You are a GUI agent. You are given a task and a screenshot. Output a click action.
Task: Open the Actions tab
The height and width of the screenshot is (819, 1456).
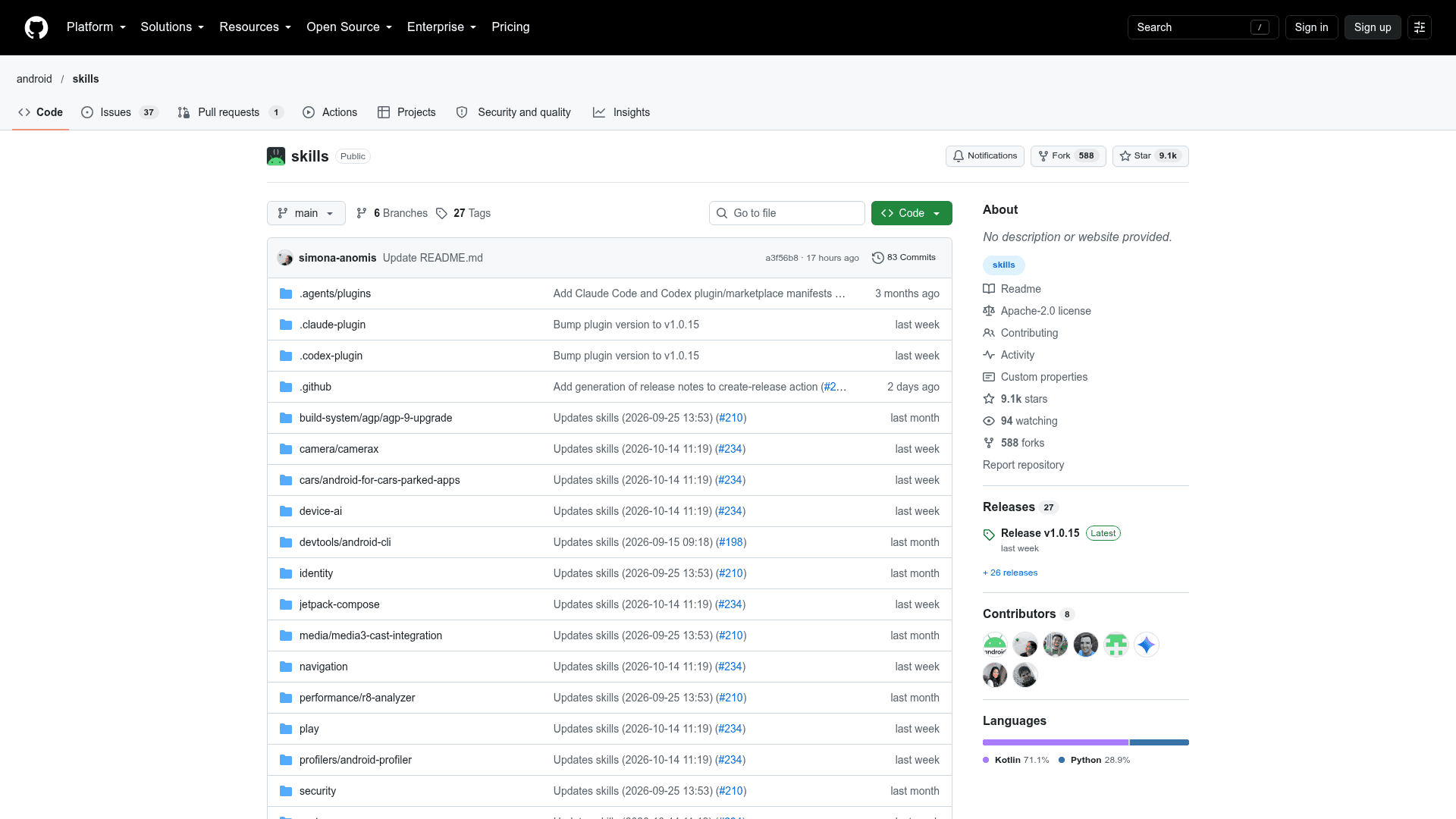(x=330, y=112)
